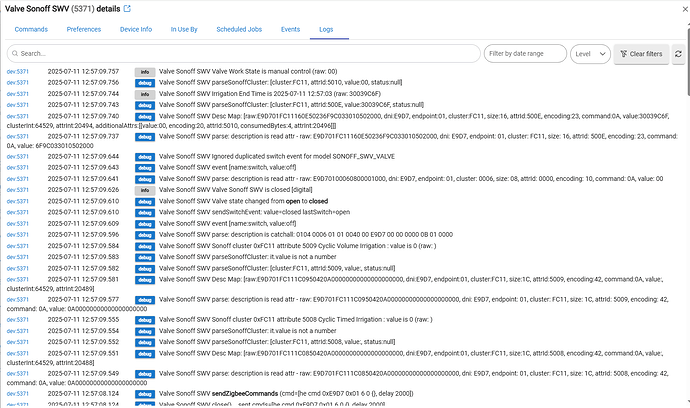Click 'Valve state changed from open to closed' message
Screen dimensions: 690x408
coord(243,201)
